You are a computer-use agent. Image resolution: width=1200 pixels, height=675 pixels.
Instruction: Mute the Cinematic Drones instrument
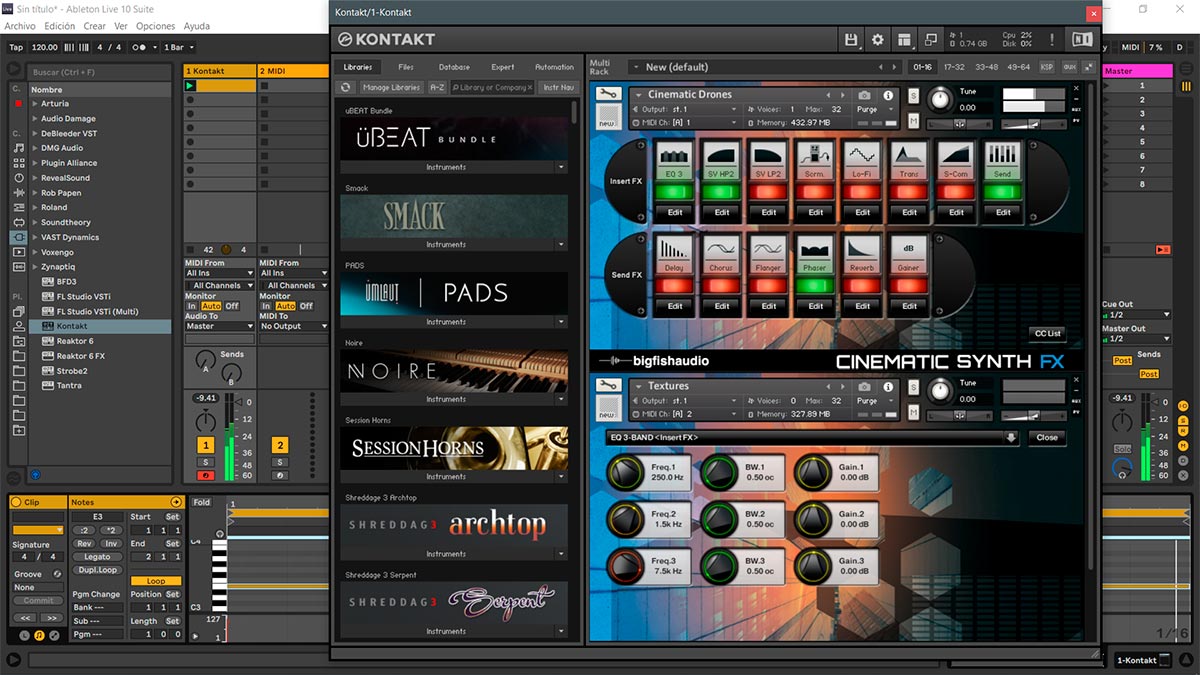[x=914, y=121]
